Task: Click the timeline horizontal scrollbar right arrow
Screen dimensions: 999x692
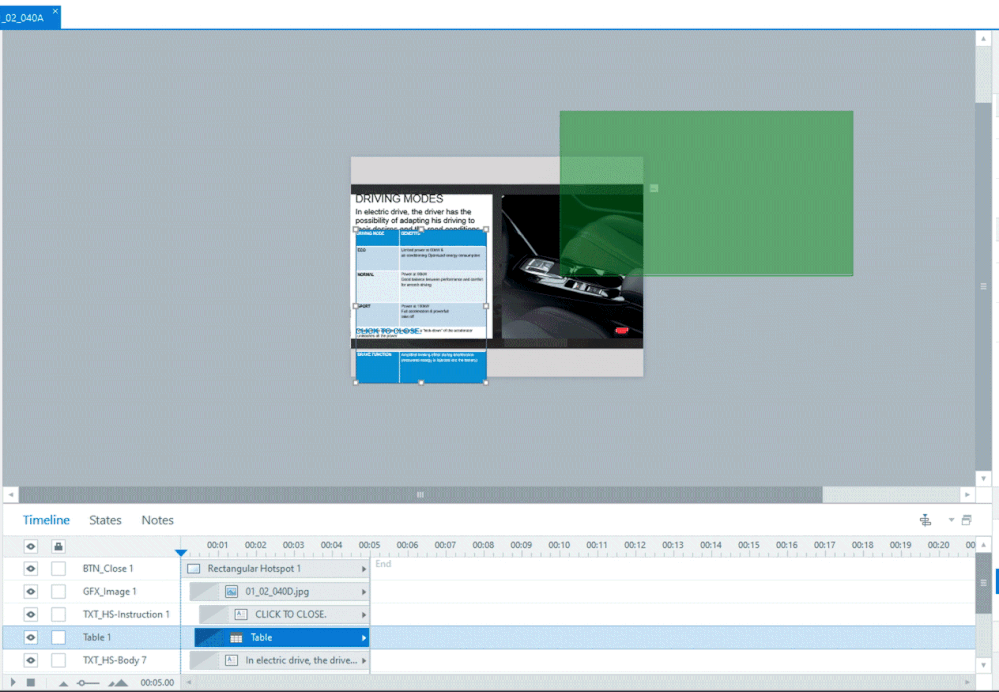Action: tap(967, 682)
